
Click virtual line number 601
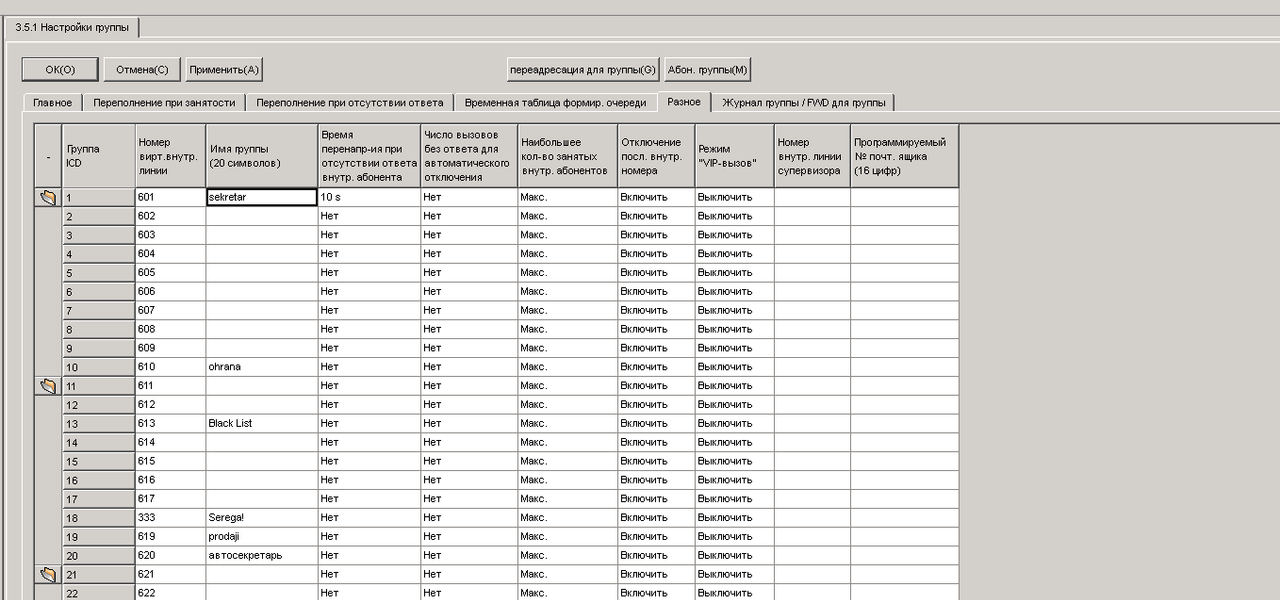[x=170, y=197]
